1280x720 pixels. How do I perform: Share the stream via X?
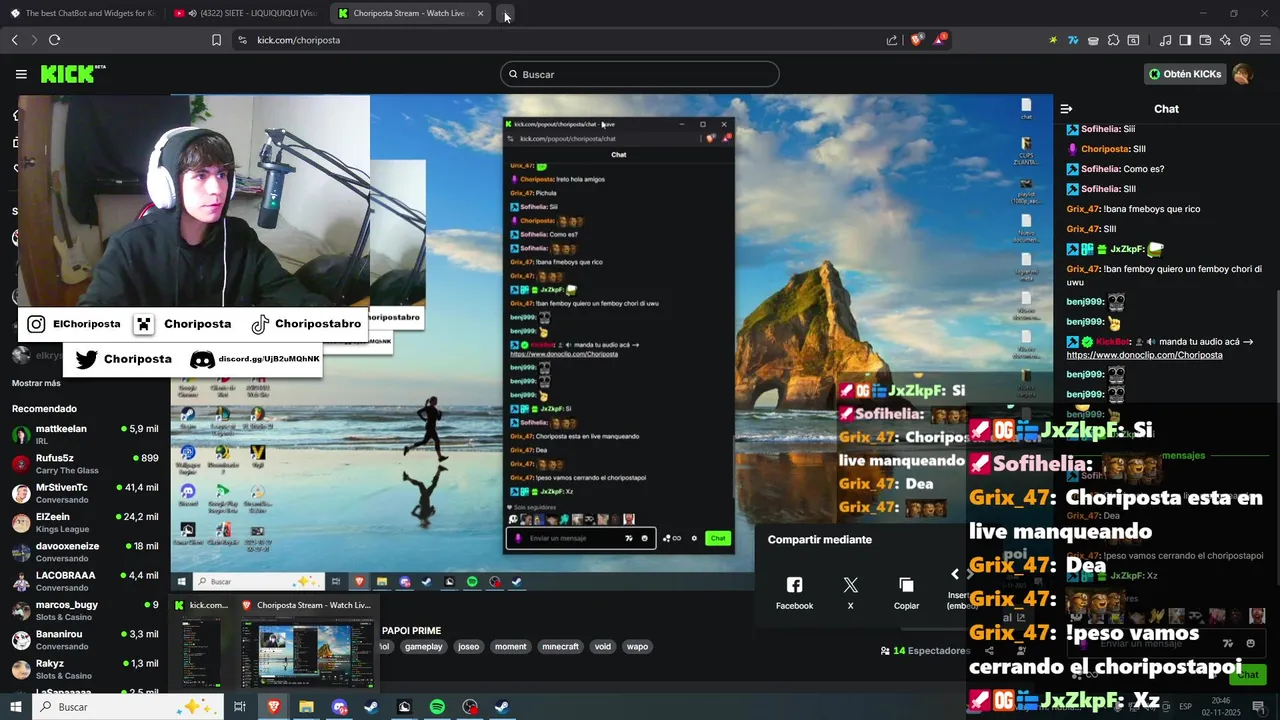point(850,592)
